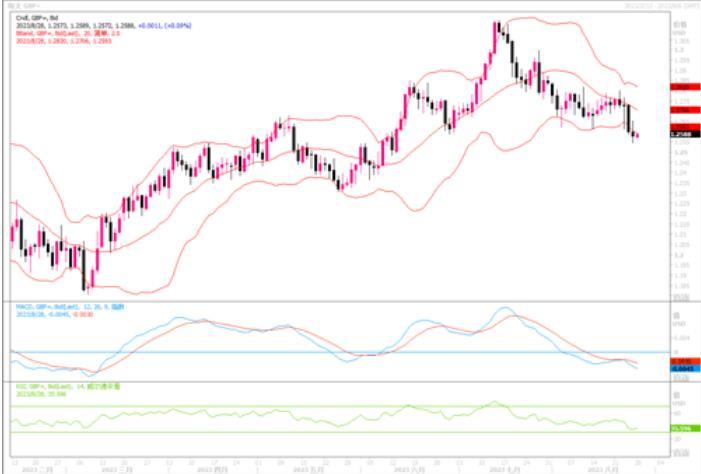Select the green RSI value tag on axis
This screenshot has width=701, height=474.
(685, 428)
